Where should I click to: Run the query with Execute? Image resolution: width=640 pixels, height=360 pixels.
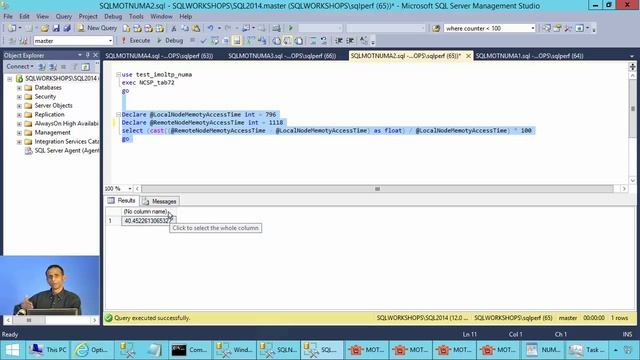(x=136, y=40)
